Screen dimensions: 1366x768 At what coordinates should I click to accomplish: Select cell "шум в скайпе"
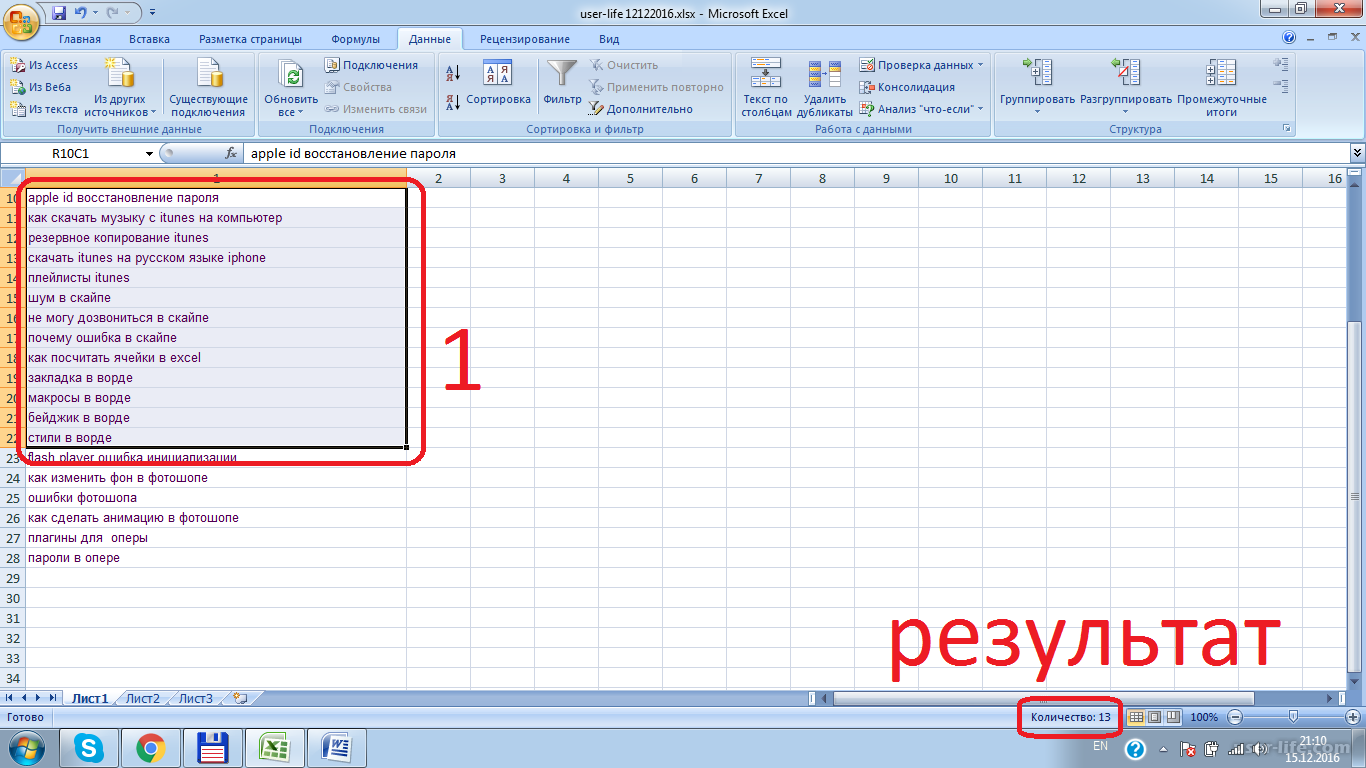216,298
